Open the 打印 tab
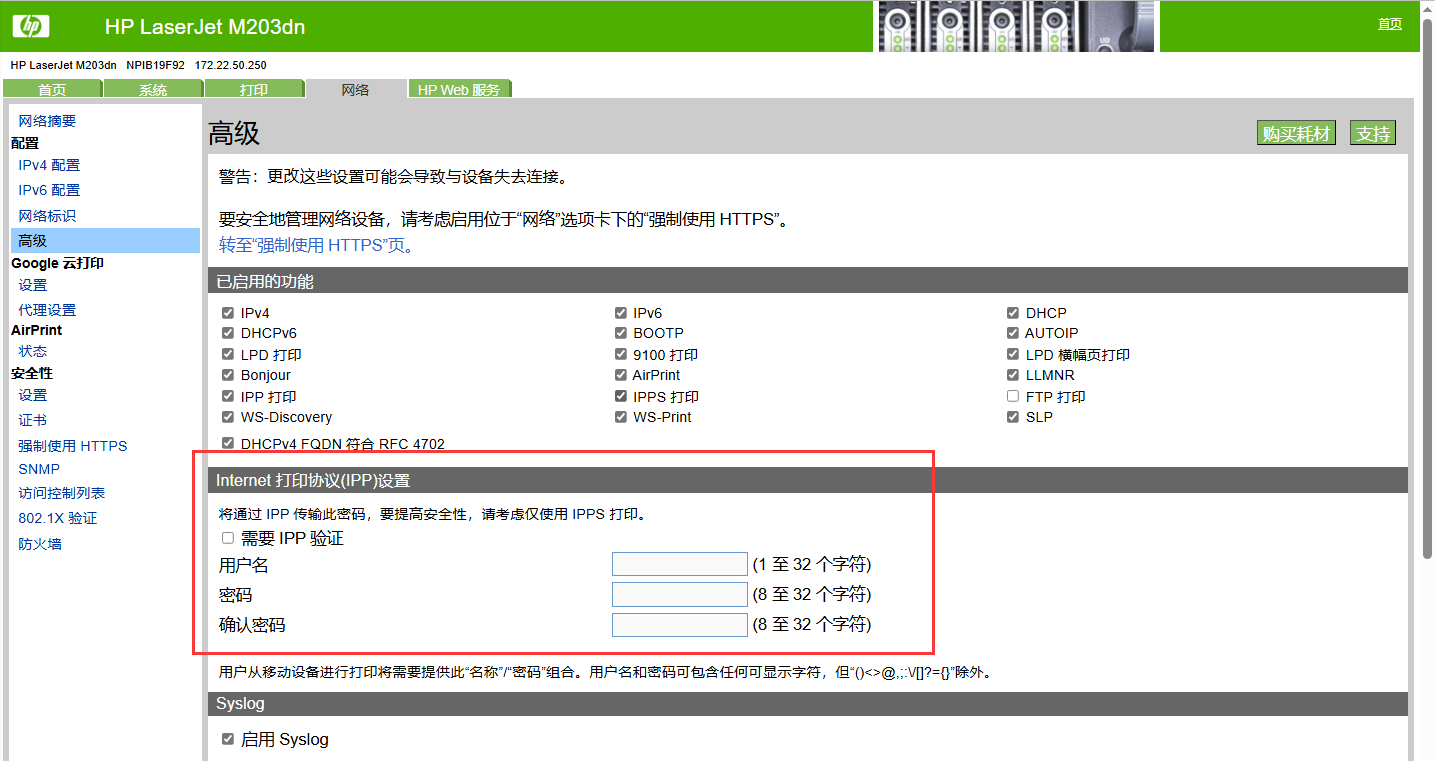This screenshot has height=761, width=1435. click(x=254, y=90)
